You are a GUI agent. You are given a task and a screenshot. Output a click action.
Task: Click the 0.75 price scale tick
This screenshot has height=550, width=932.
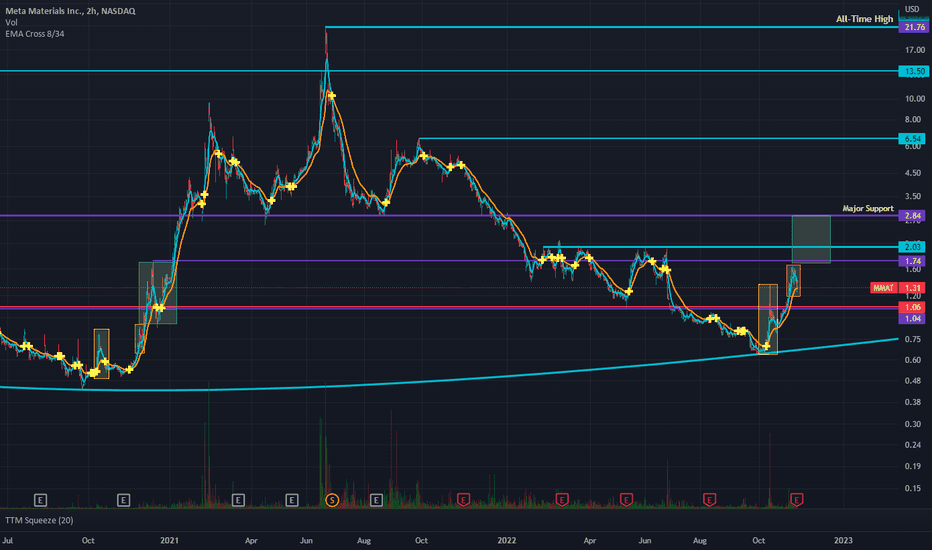[915, 339]
